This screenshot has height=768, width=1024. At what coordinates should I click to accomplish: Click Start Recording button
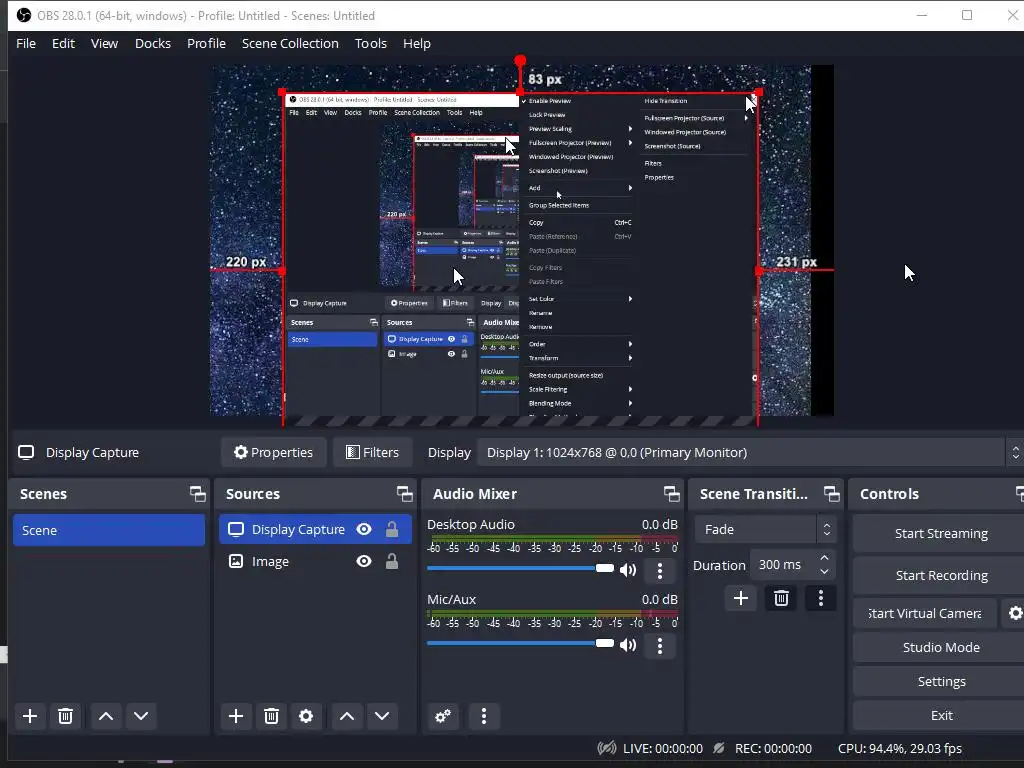(x=940, y=575)
